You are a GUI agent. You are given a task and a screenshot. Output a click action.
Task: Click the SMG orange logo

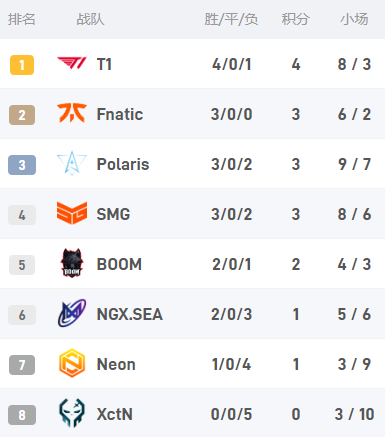pyautogui.click(x=72, y=213)
